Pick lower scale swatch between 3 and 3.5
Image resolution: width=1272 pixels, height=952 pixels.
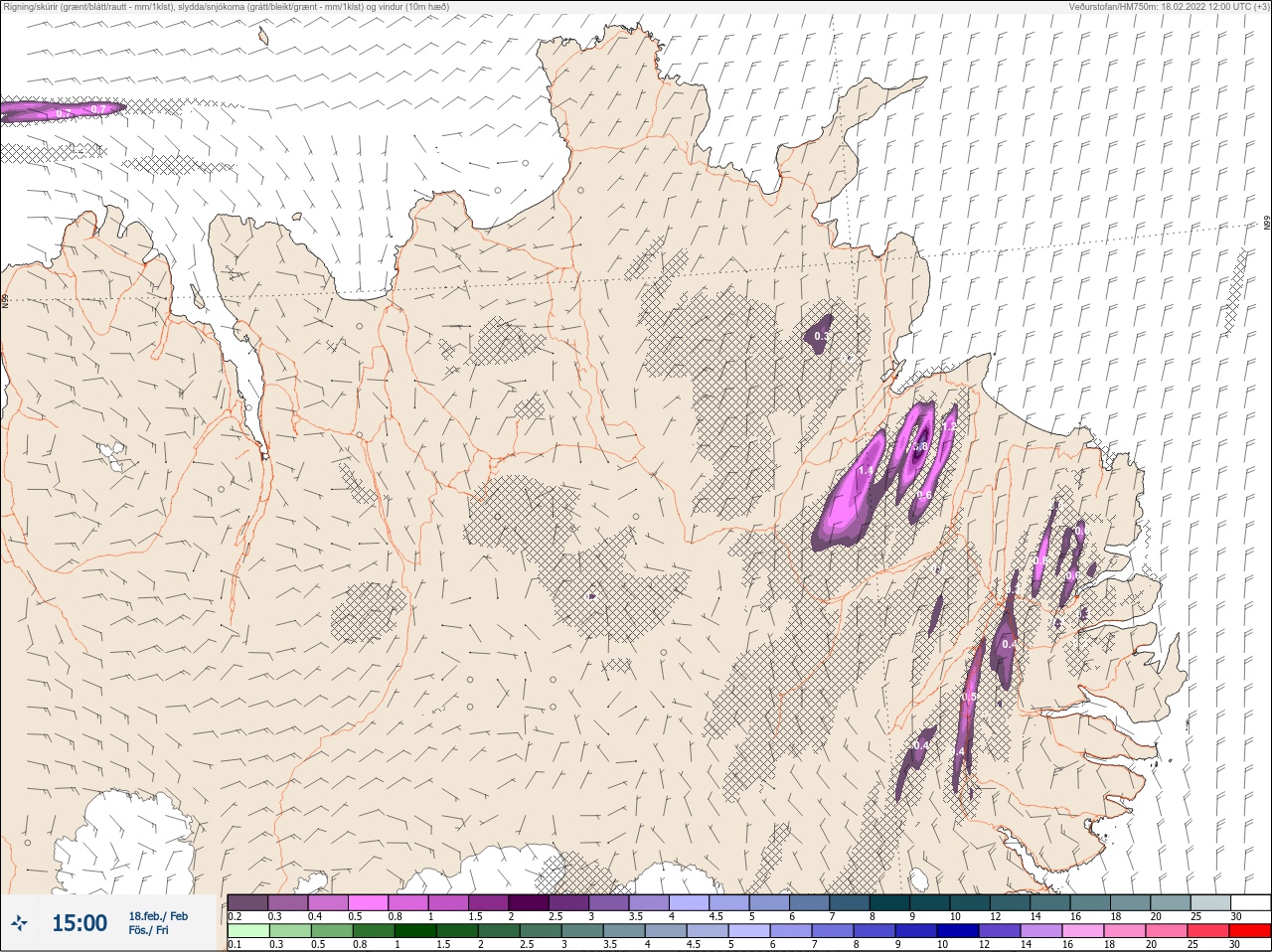coord(581,931)
